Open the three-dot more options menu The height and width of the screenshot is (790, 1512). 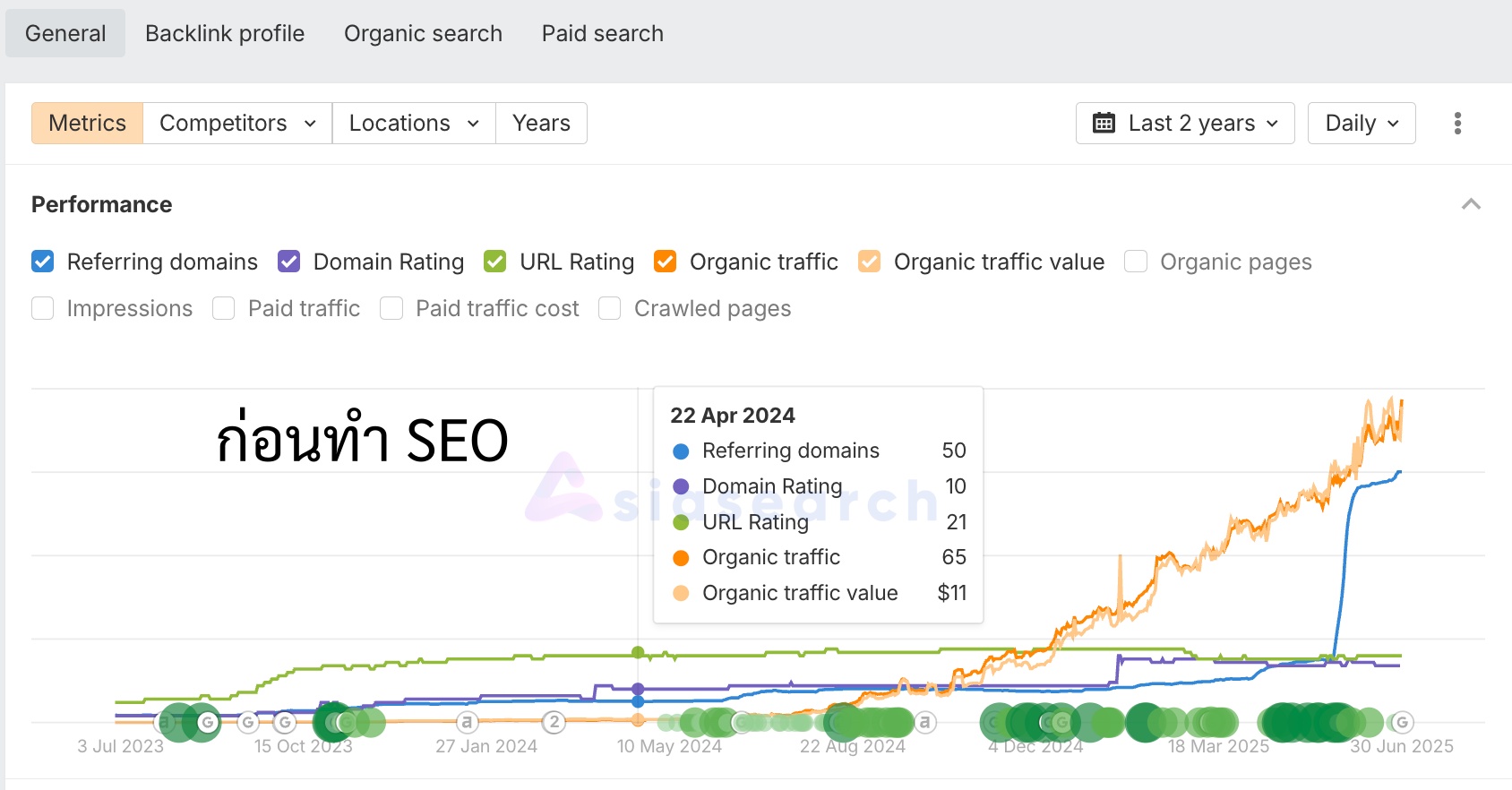(1457, 124)
